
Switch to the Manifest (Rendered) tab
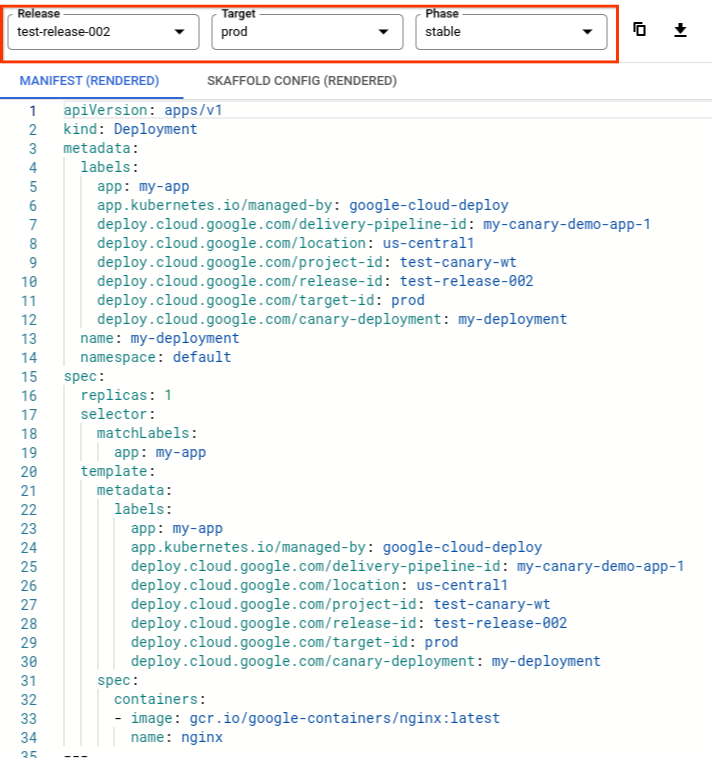(89, 81)
